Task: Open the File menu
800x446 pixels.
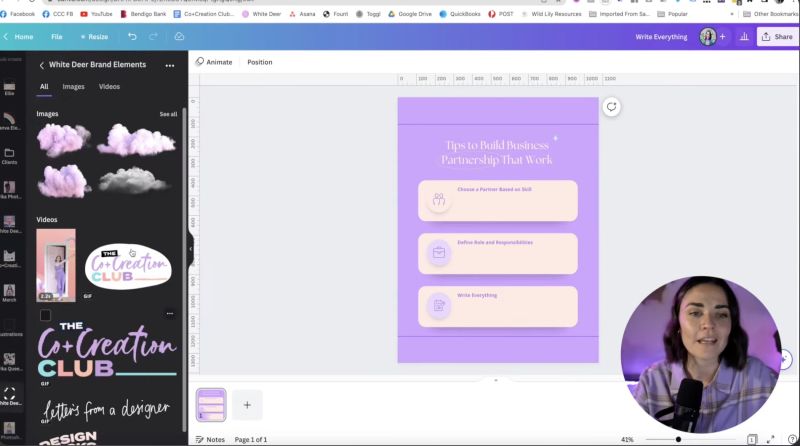Action: 57,37
